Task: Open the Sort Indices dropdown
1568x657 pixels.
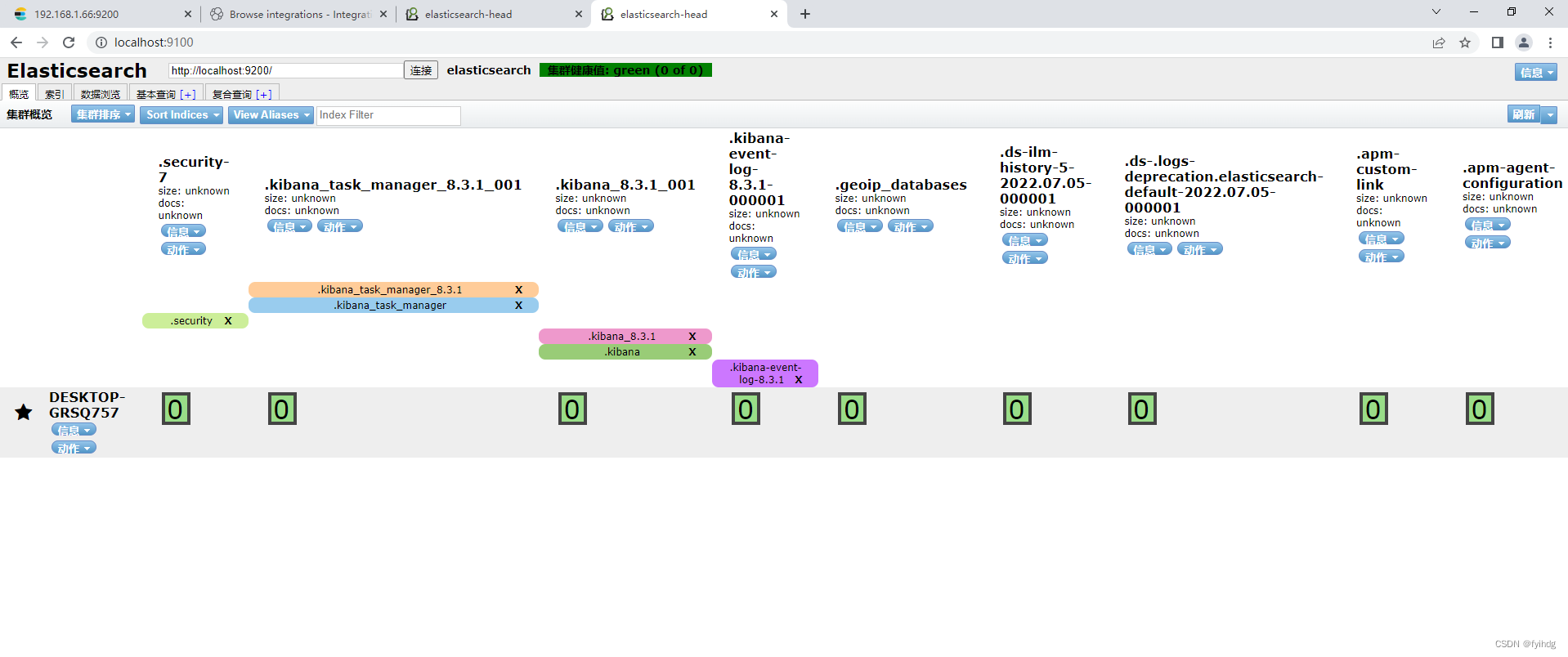Action: pos(181,115)
